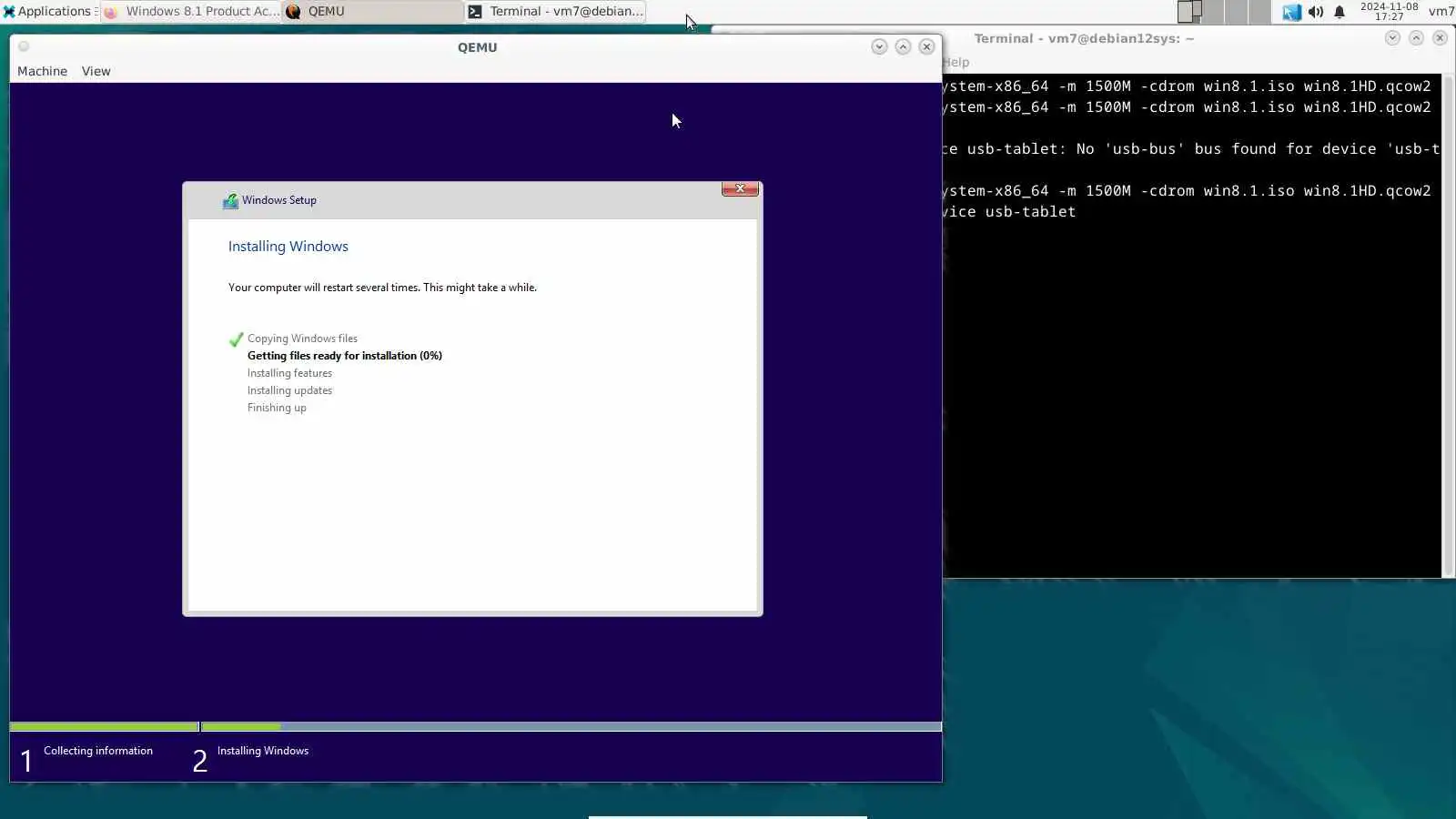Click the date and time clock
The height and width of the screenshot is (819, 1456).
pos(1389,11)
